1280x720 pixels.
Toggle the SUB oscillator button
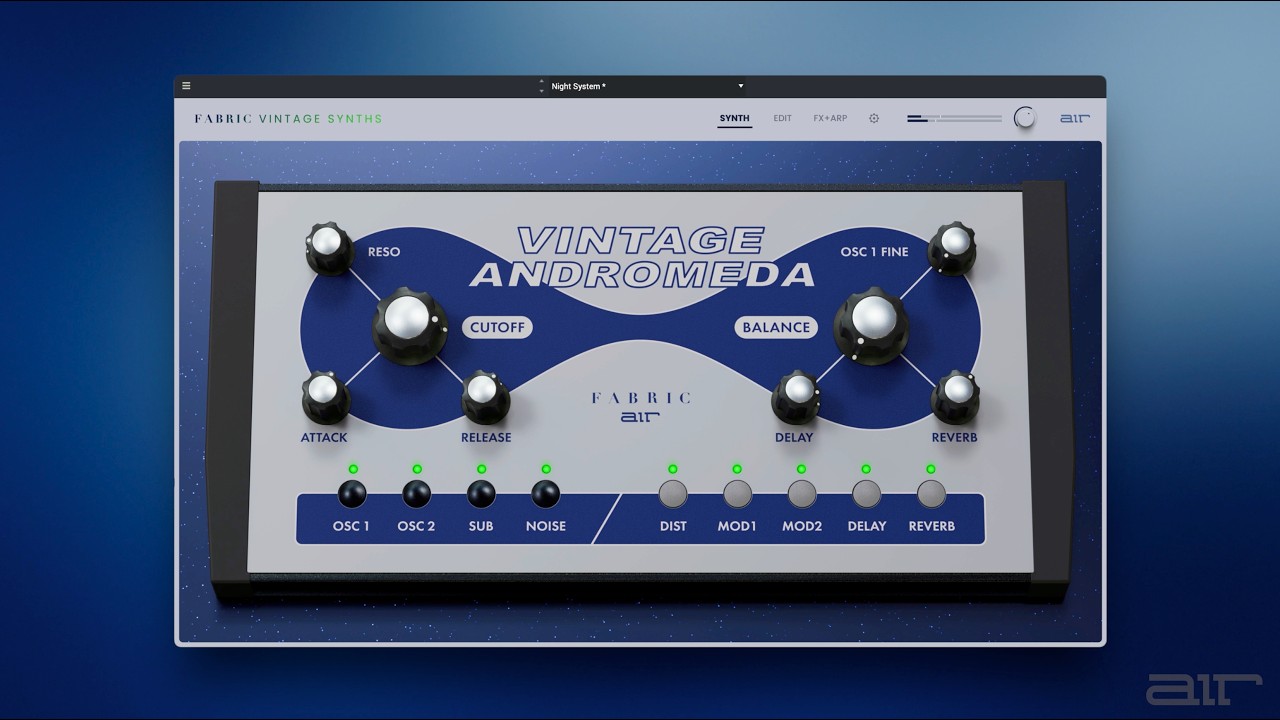coord(481,493)
